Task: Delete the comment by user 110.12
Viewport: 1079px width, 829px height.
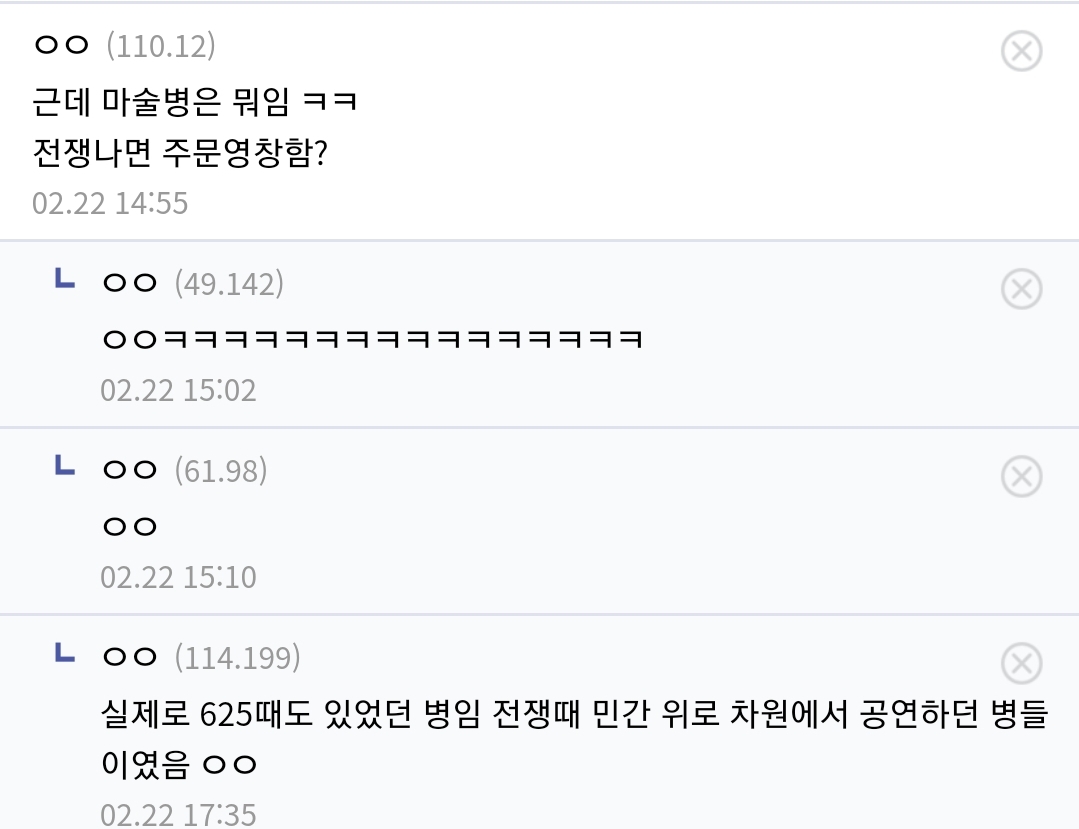Action: 1021,51
